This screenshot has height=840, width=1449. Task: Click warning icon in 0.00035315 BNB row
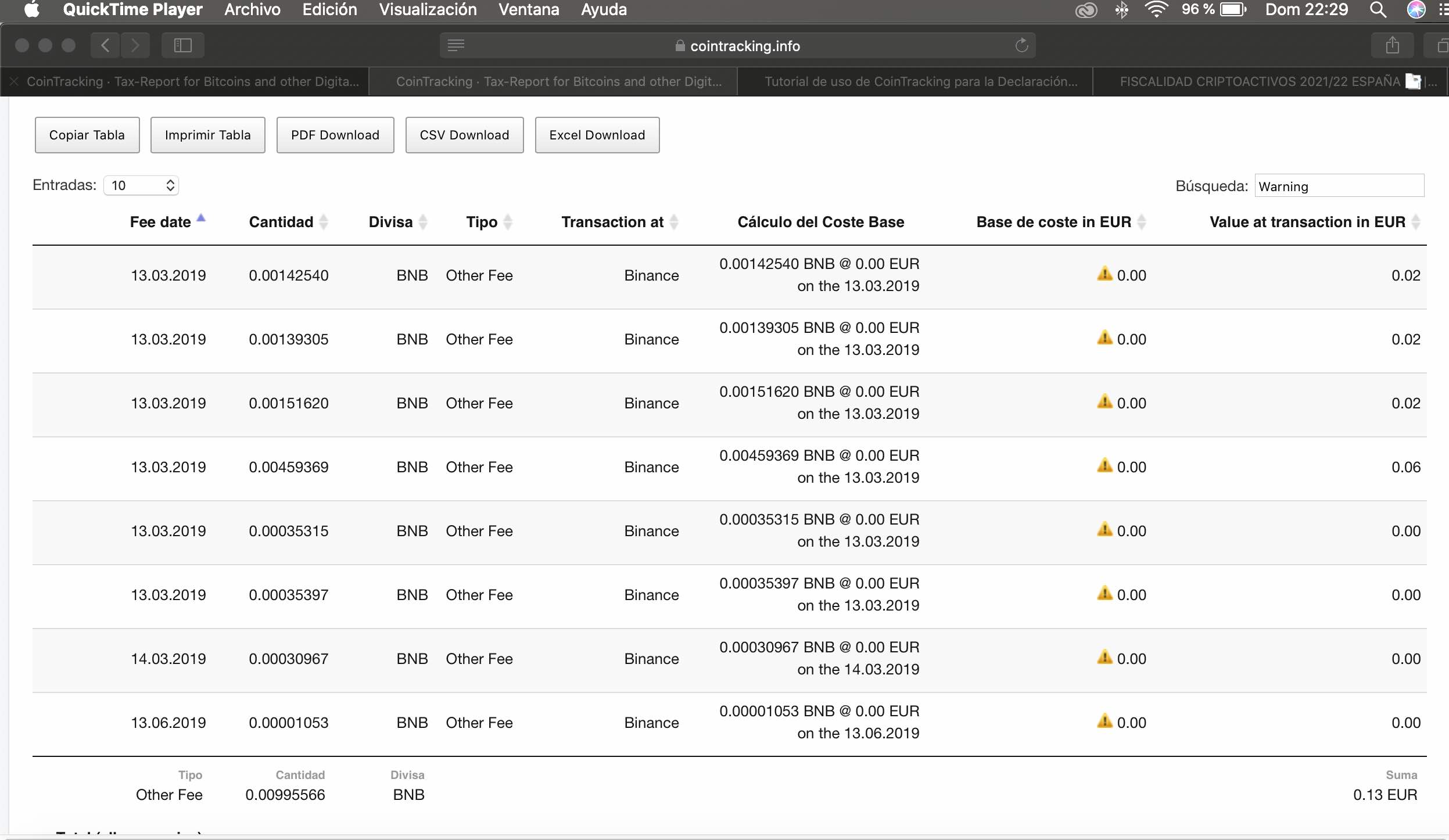point(1104,529)
